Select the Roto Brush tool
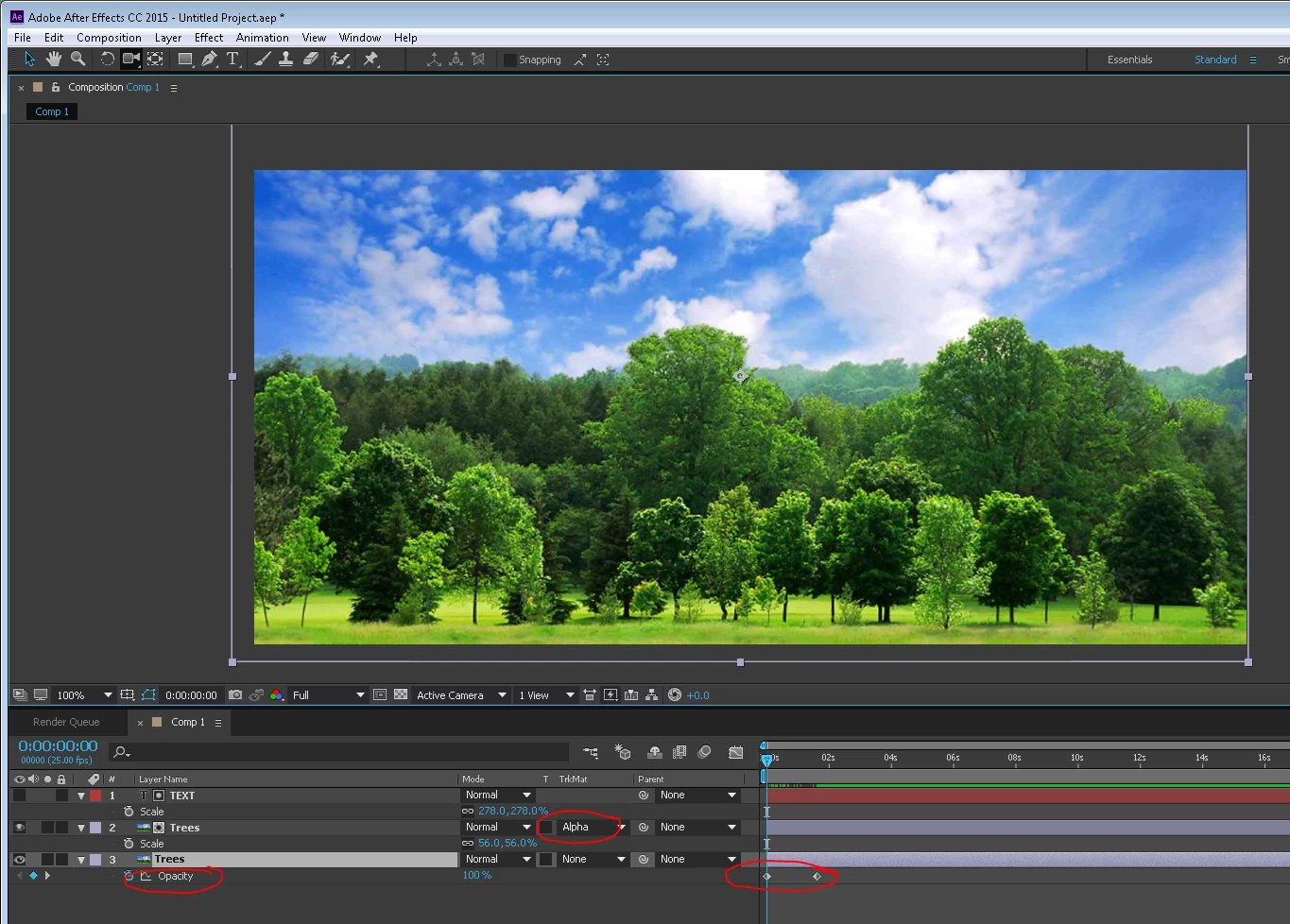 (339, 59)
